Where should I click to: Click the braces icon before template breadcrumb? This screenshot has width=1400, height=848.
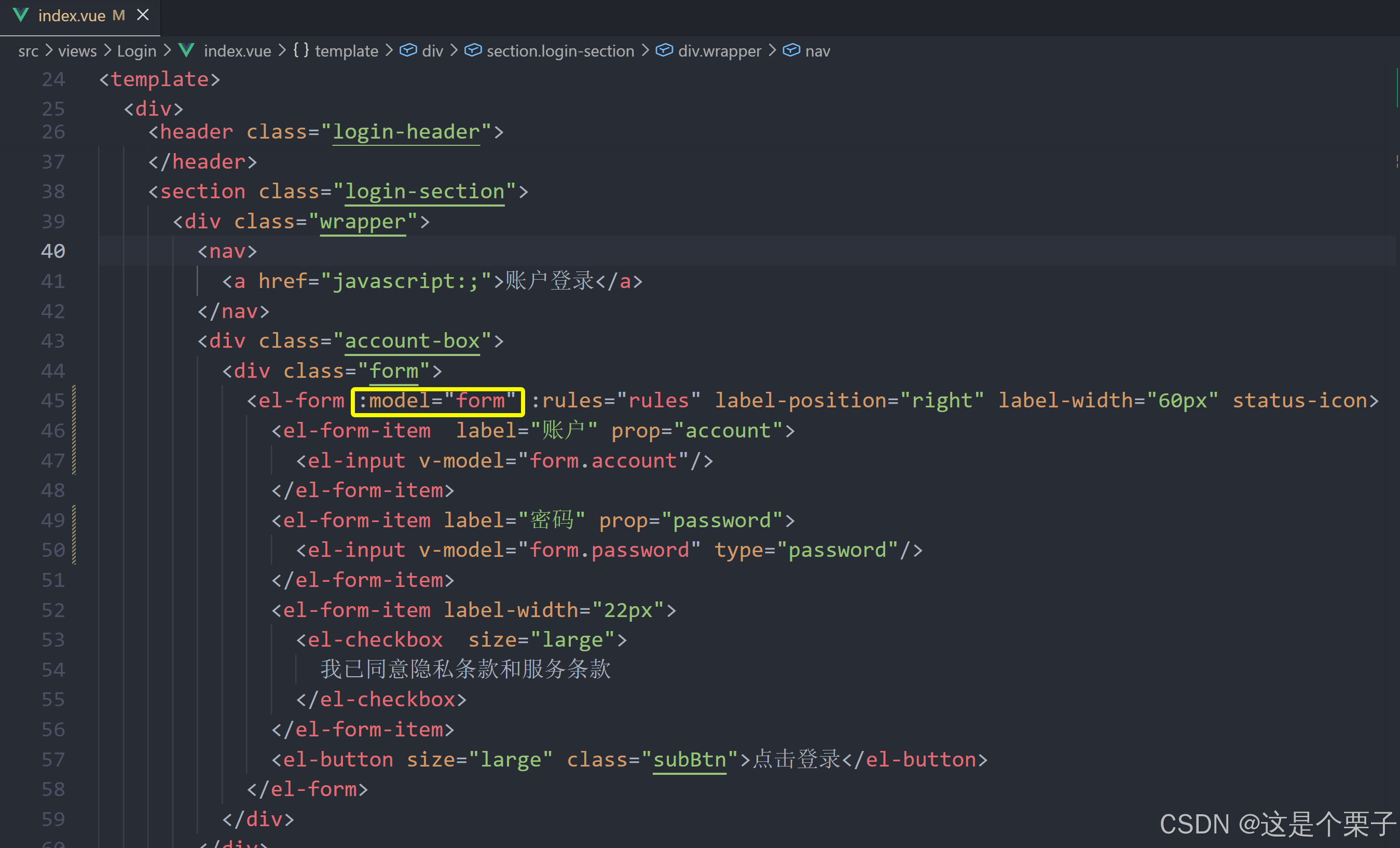point(301,50)
